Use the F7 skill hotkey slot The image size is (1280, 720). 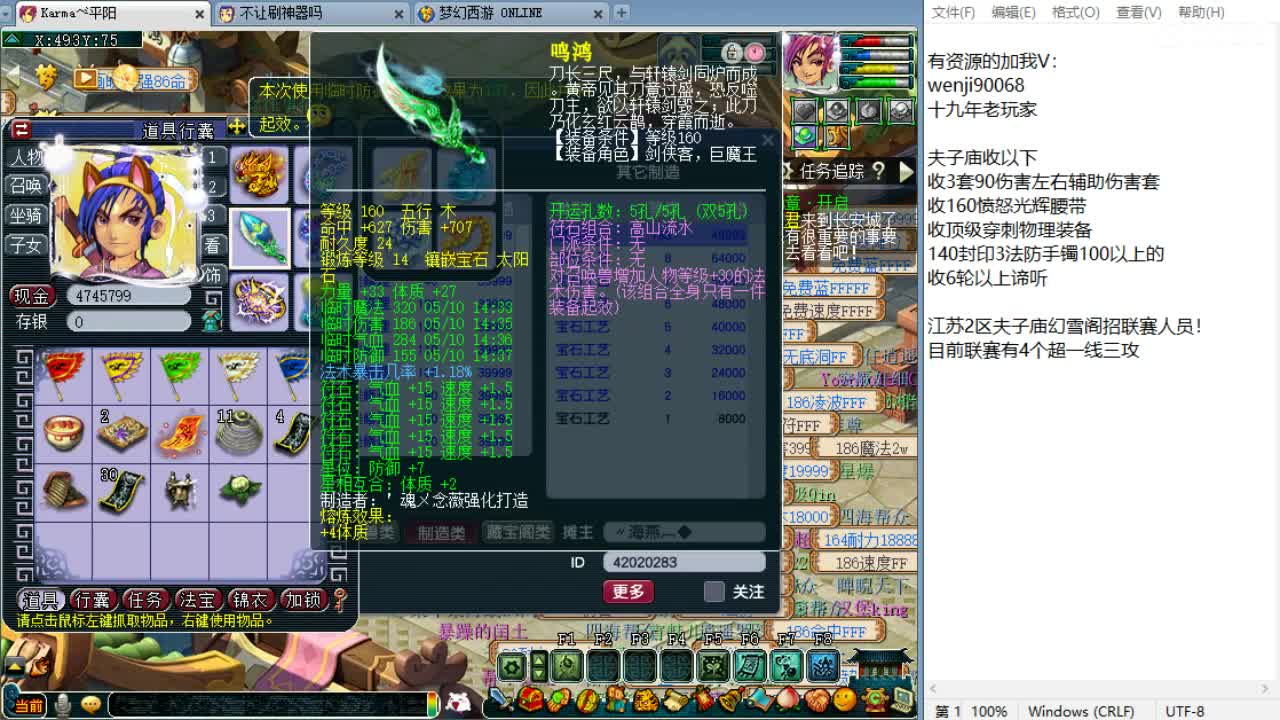[x=786, y=666]
